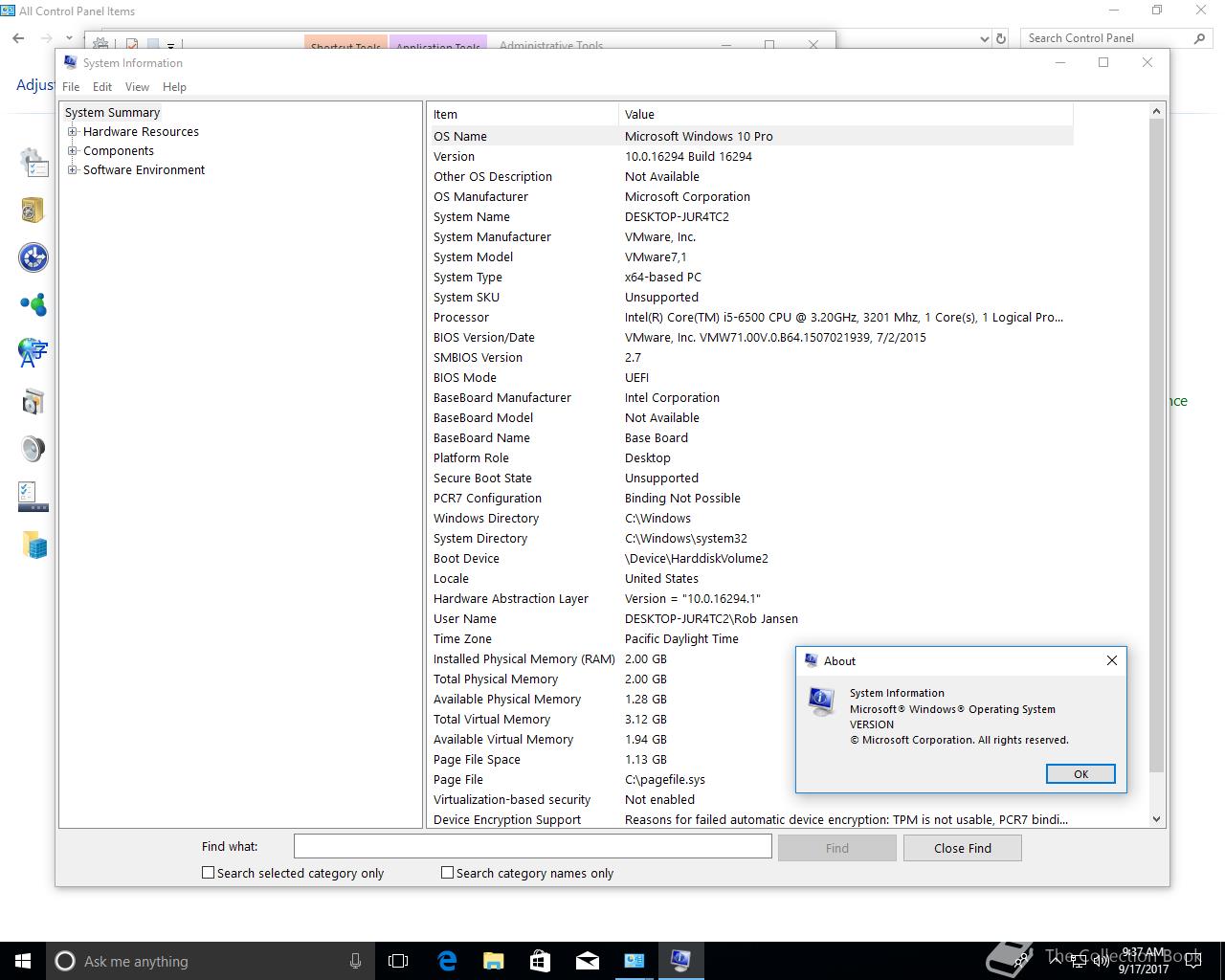The height and width of the screenshot is (980, 1225).
Task: Click taskbar clock showing 9/17/2017
Action: [1144, 961]
